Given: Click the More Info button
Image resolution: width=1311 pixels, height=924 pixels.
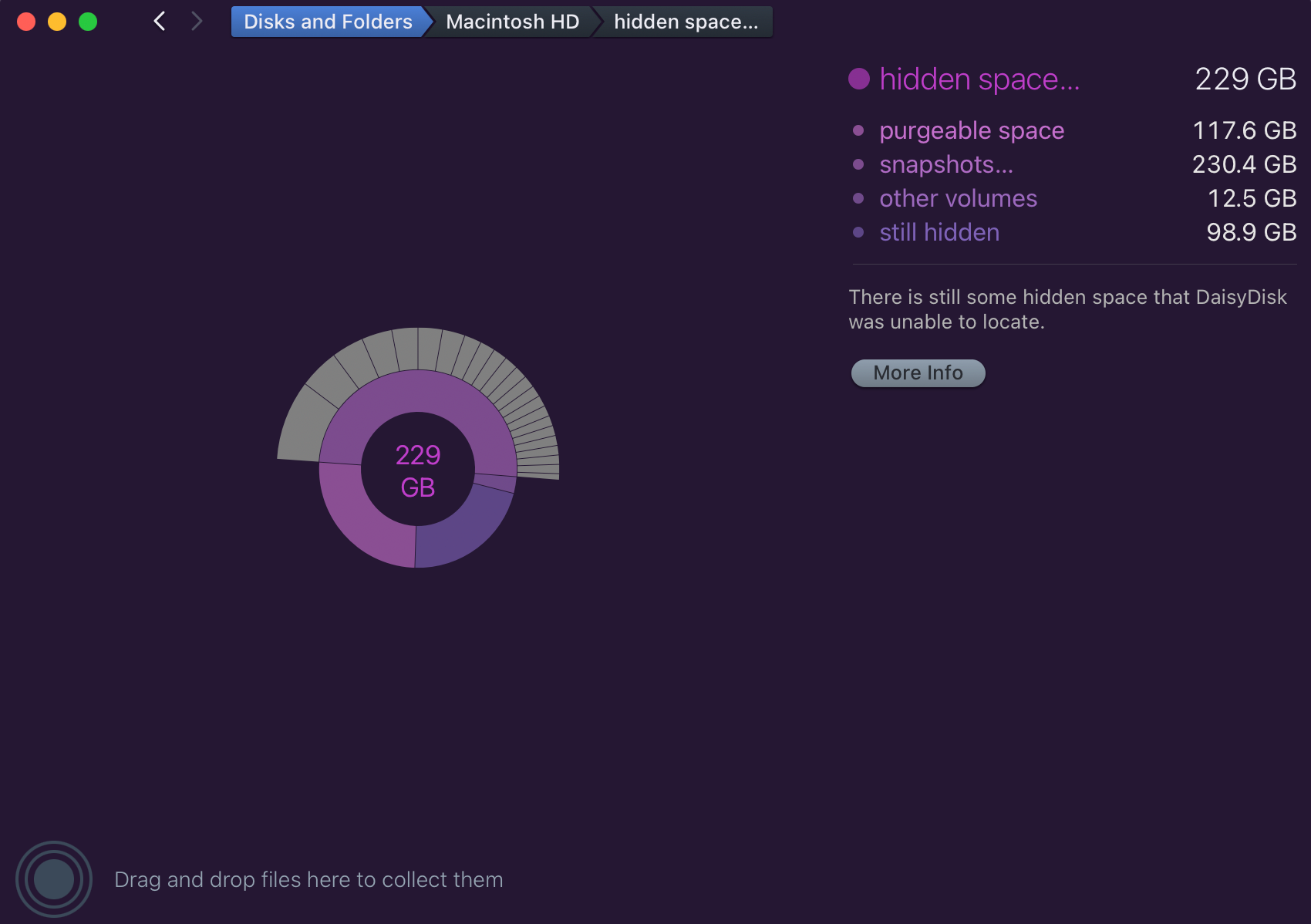Looking at the screenshot, I should pyautogui.click(x=918, y=373).
